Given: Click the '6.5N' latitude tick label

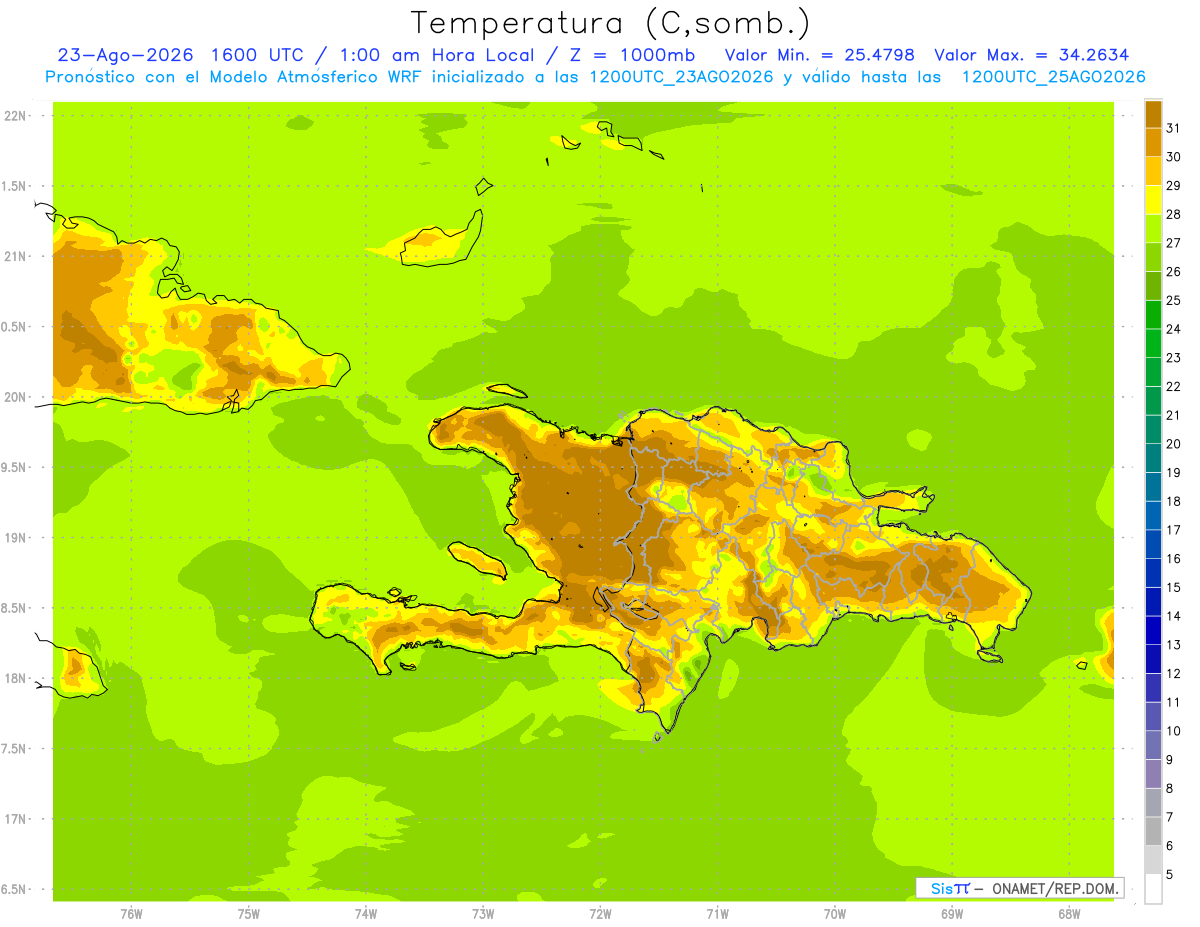Looking at the screenshot, I should [x=15, y=890].
